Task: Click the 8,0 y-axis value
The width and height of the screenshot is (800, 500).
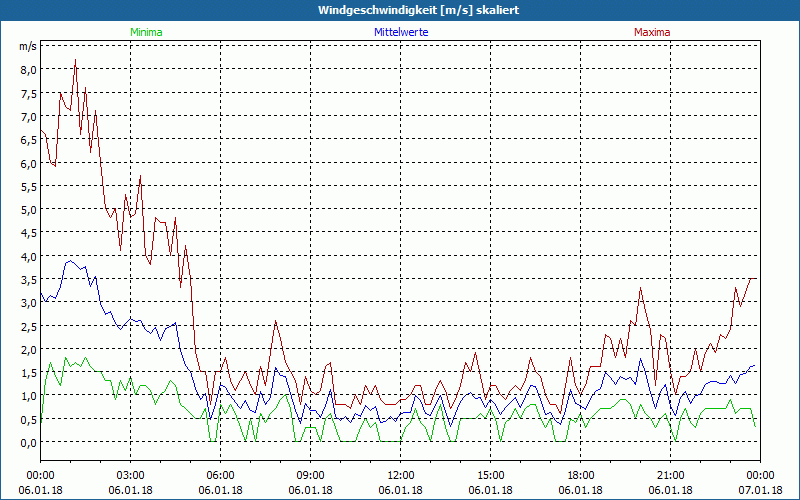Action: pos(28,70)
